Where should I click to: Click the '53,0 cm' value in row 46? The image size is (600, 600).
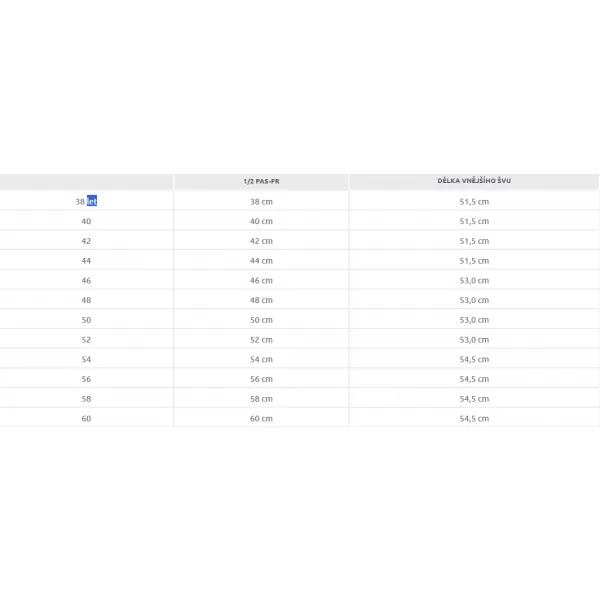474,280
